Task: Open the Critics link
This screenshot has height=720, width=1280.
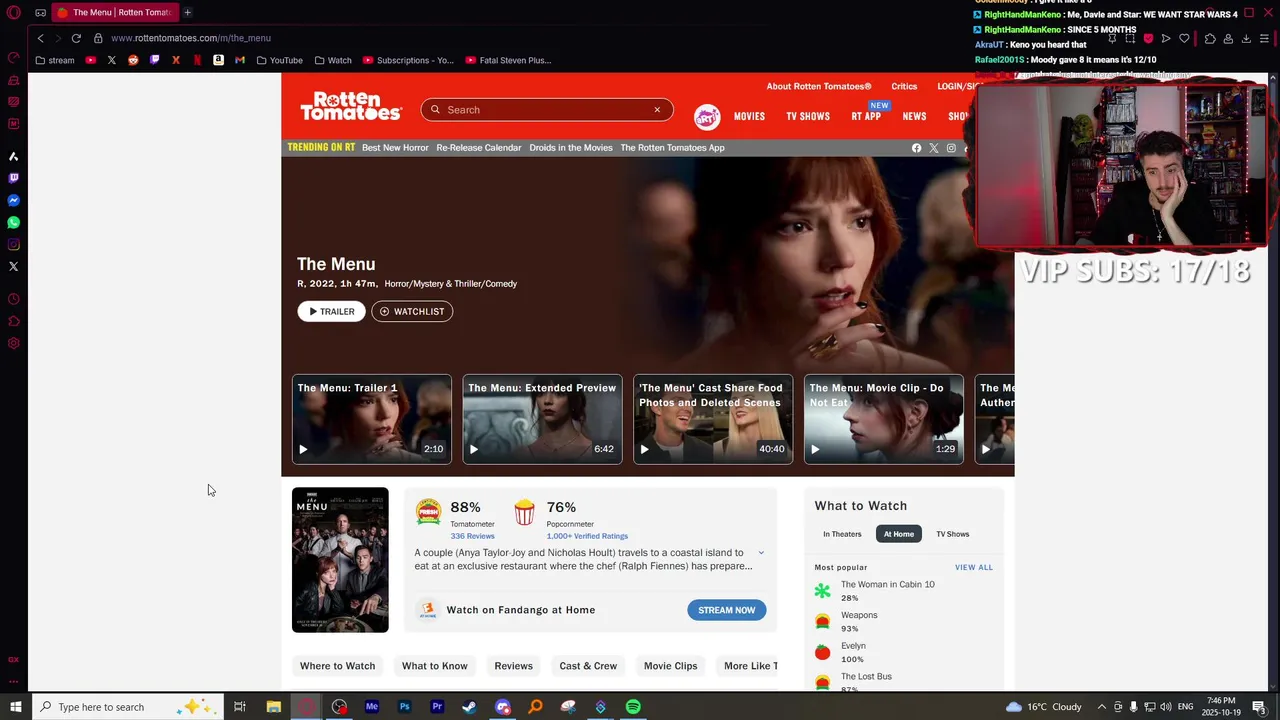Action: pos(904,87)
